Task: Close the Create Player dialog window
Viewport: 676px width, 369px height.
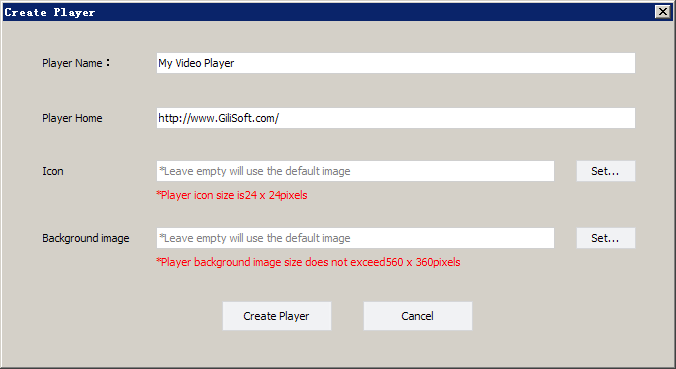Action: 663,12
